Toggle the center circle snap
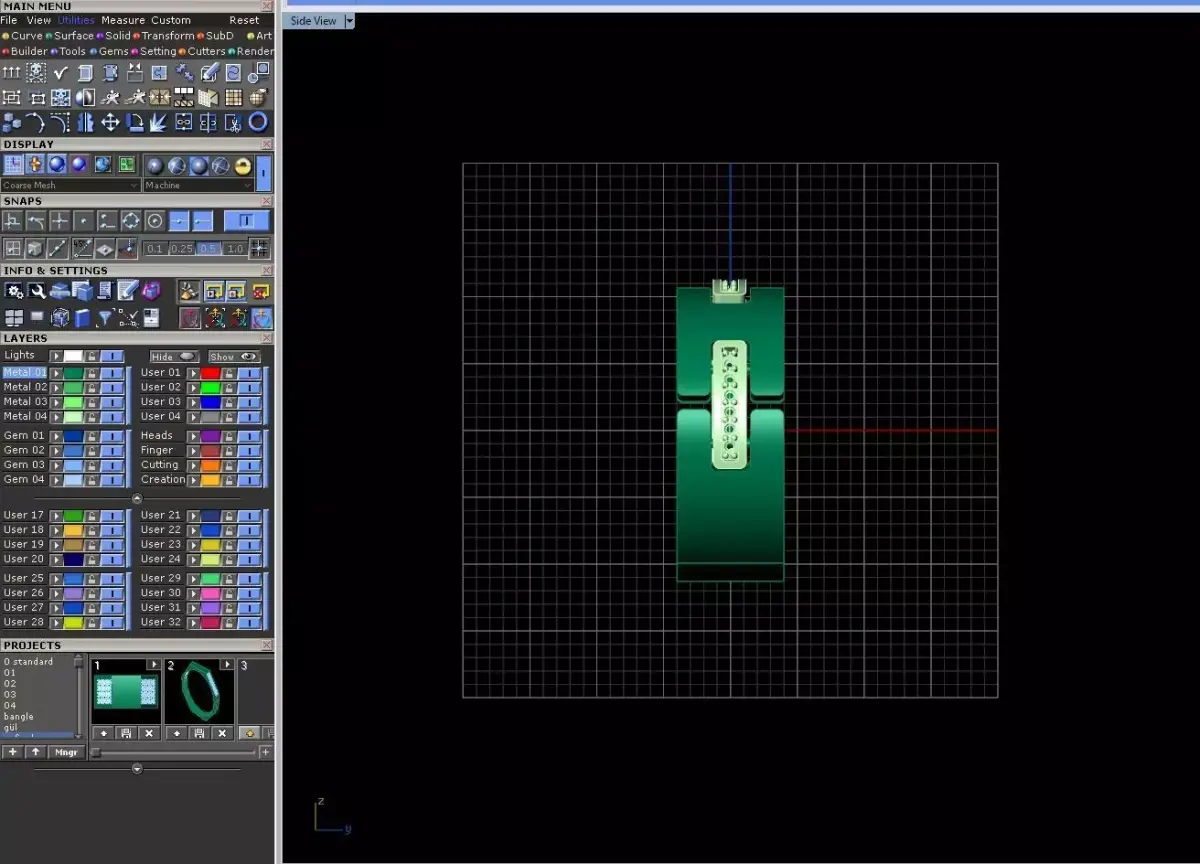Viewport: 1200px width, 864px height. coord(155,221)
